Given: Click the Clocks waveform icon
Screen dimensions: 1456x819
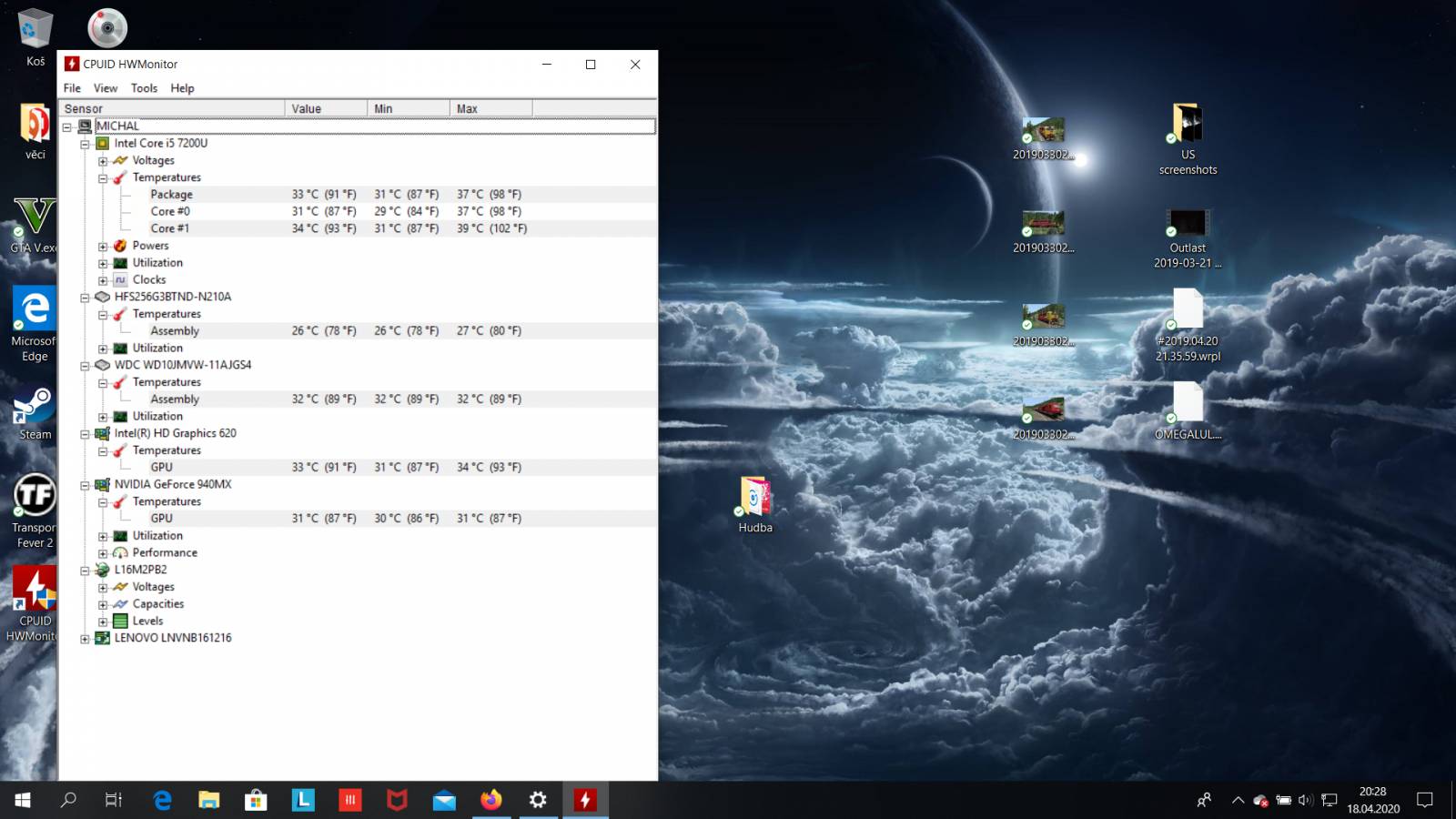Looking at the screenshot, I should [120, 279].
